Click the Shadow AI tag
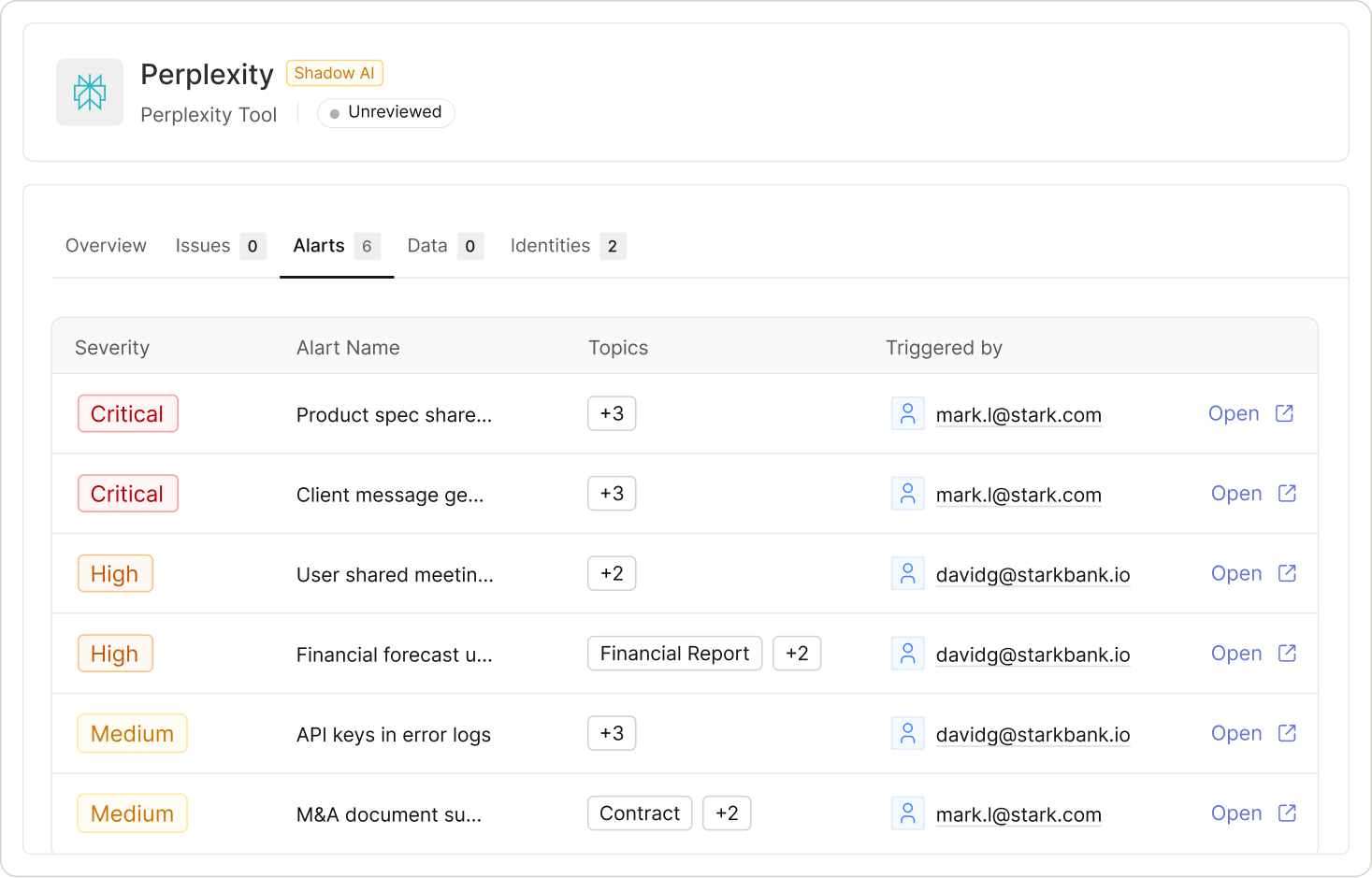Image resolution: width=1372 pixels, height=878 pixels. click(334, 73)
